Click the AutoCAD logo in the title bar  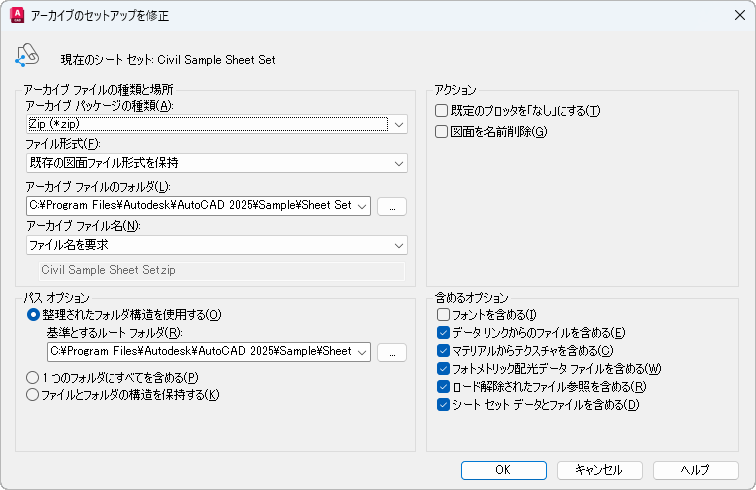[16, 16]
